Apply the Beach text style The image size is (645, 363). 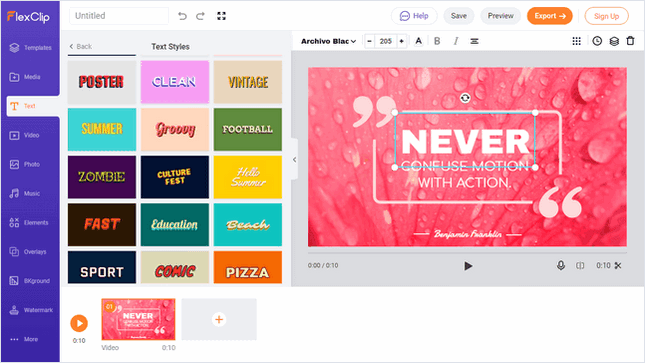[x=248, y=225]
